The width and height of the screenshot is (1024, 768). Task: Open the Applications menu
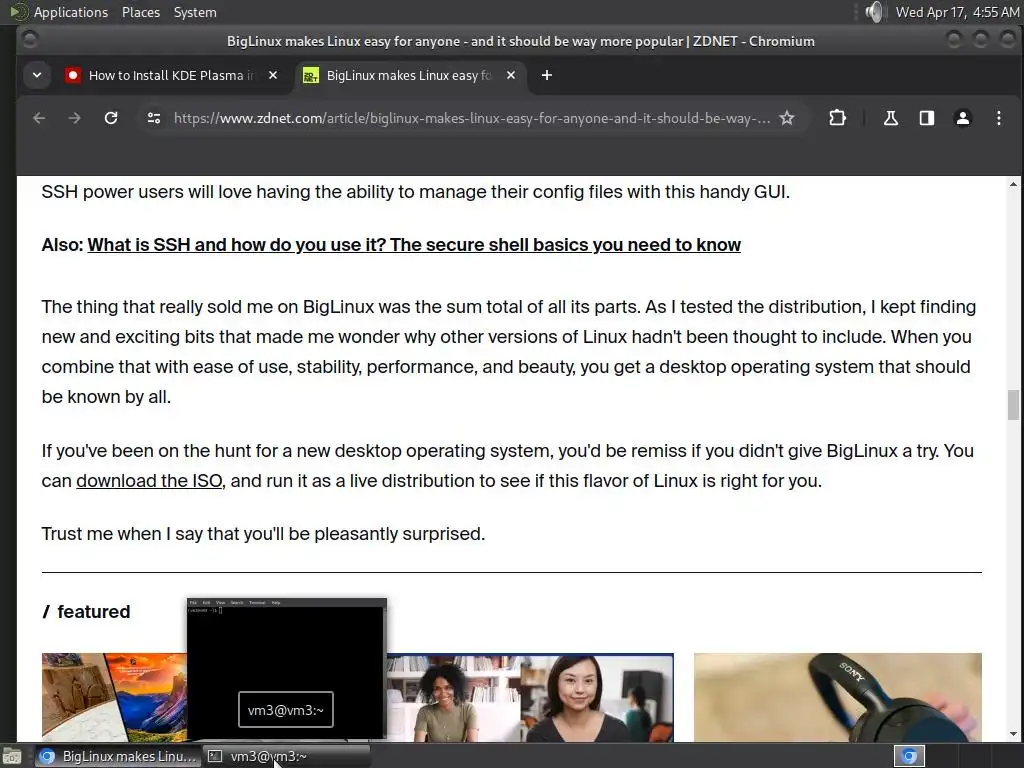pyautogui.click(x=71, y=12)
